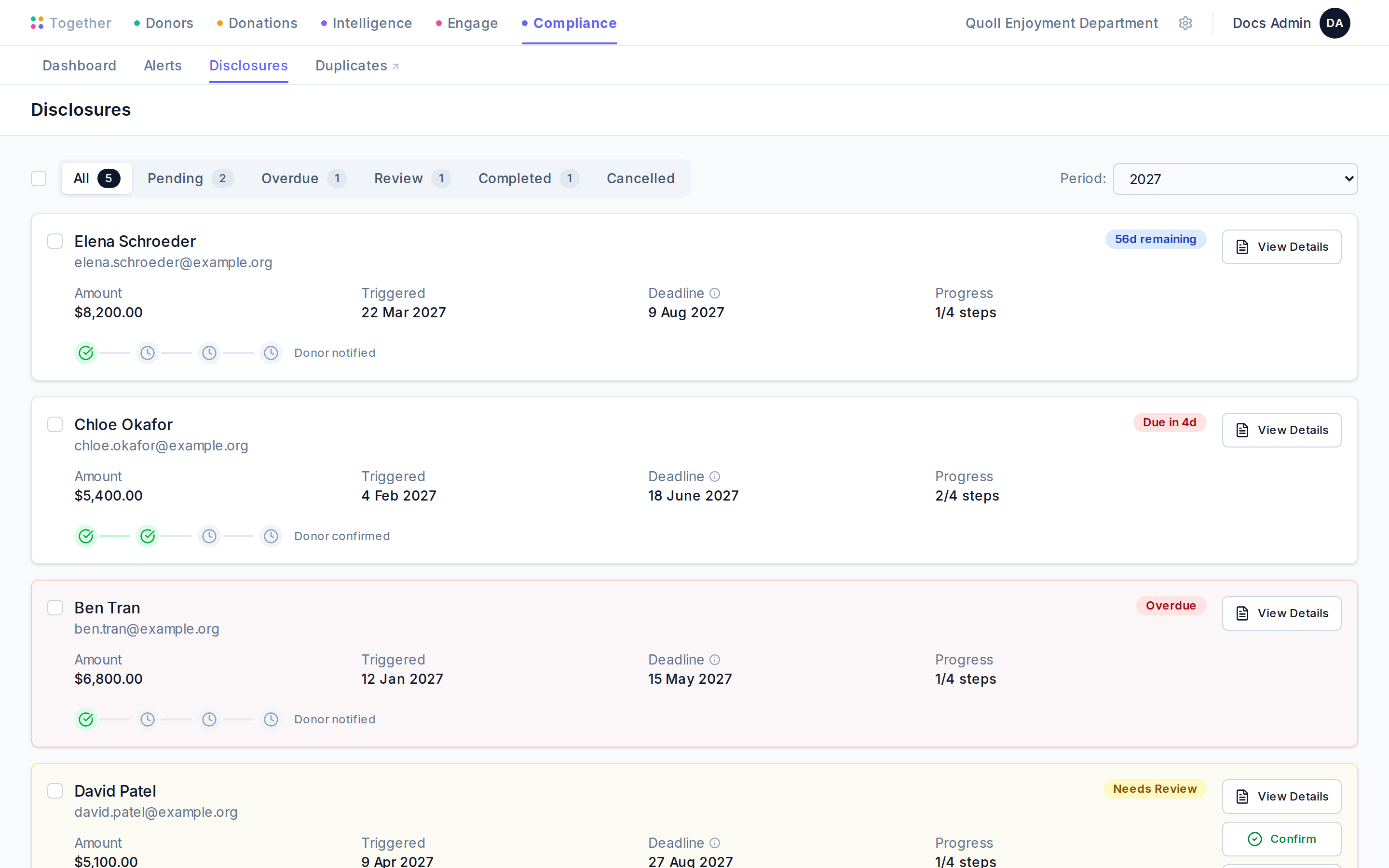Viewport: 1389px width, 868px height.
Task: Open the Donations menu
Action: pos(257,23)
